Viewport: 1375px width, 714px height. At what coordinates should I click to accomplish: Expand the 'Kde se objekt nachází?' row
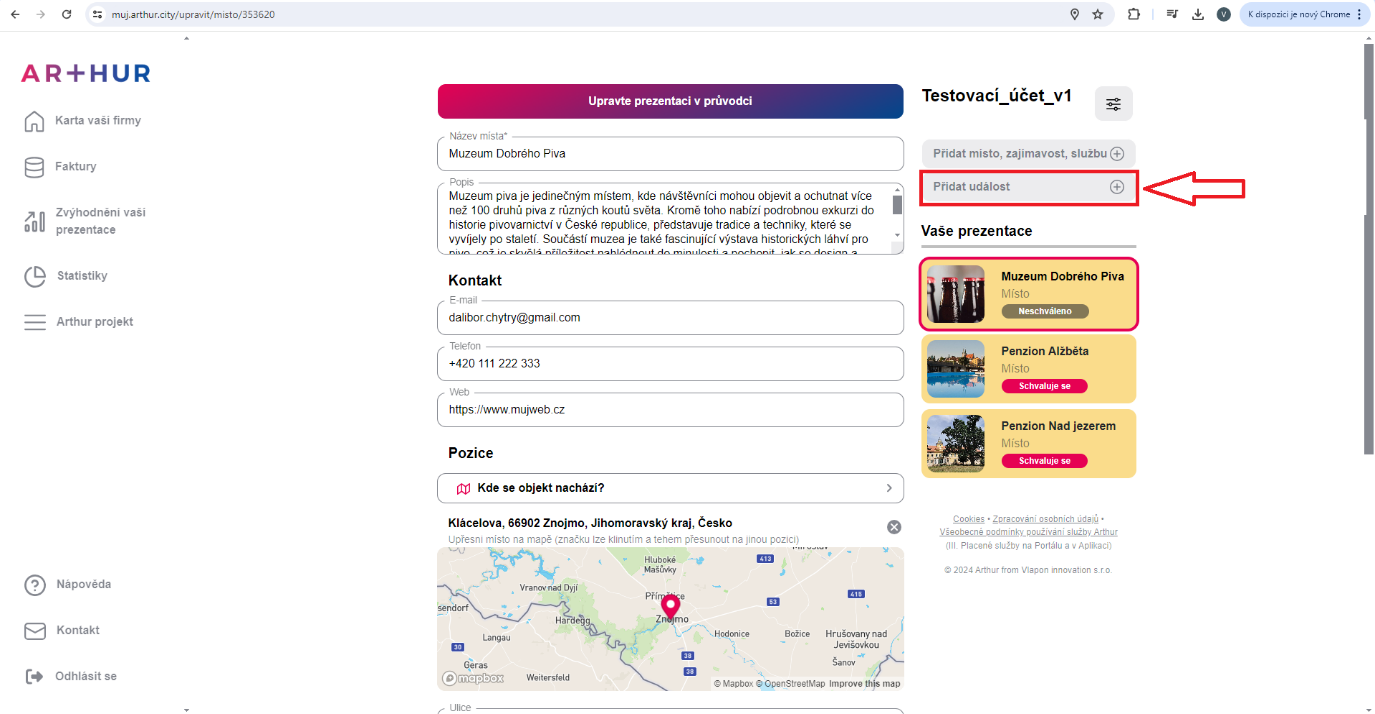(670, 488)
